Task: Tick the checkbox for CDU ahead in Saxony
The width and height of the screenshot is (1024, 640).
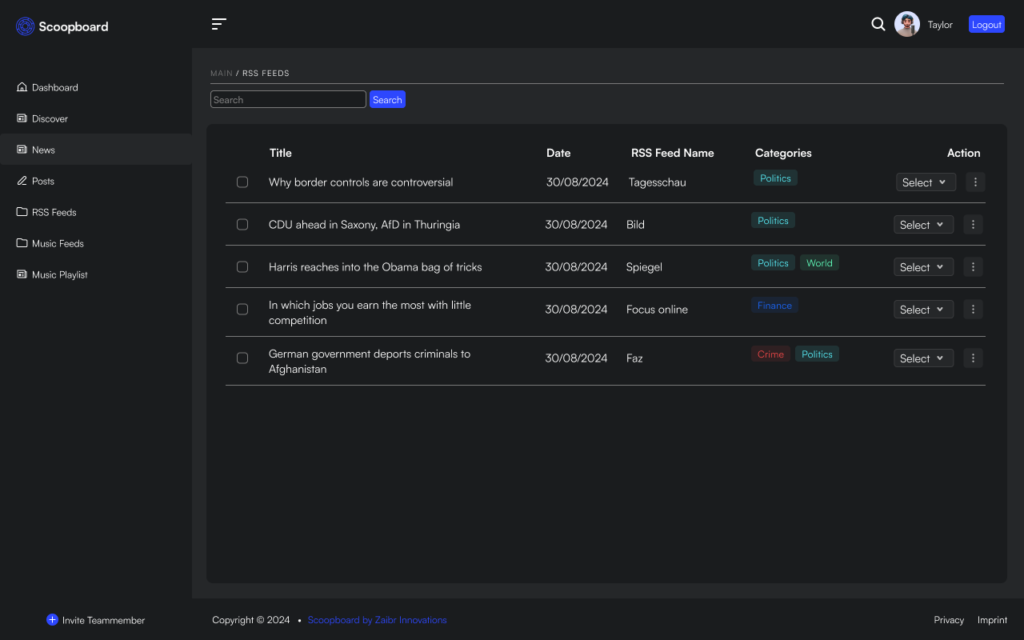Action: [x=242, y=225]
